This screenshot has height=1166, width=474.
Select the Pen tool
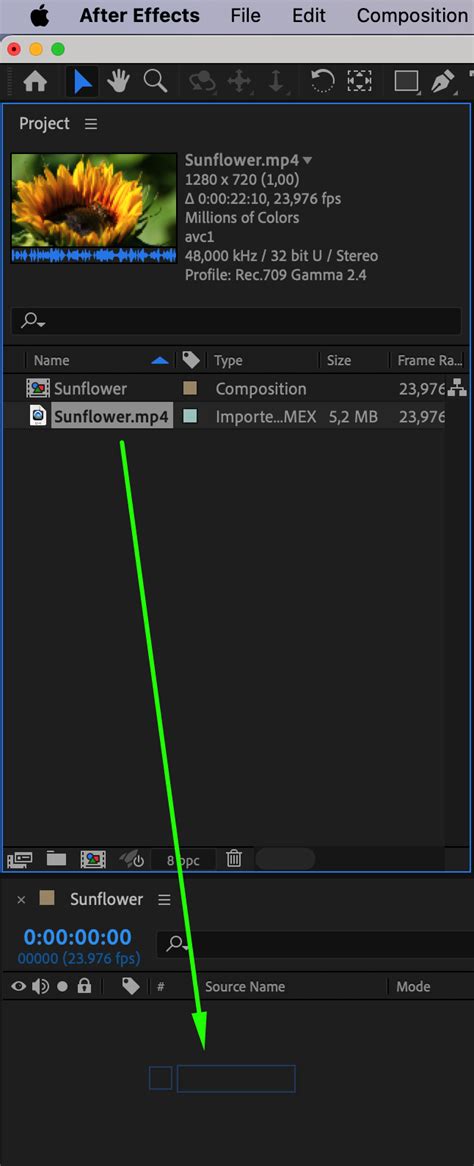pyautogui.click(x=444, y=81)
